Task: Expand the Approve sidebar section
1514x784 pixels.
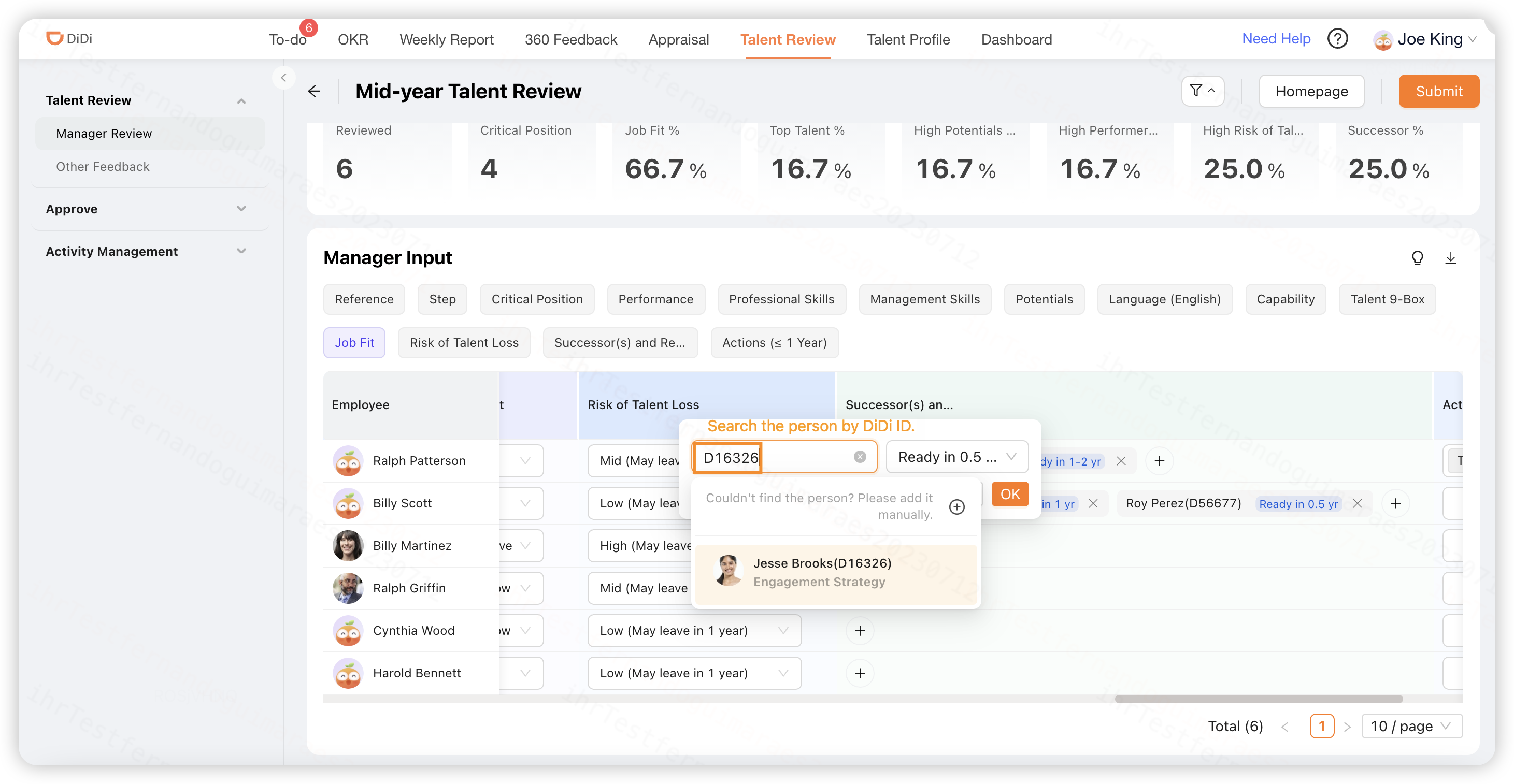Action: click(241, 209)
